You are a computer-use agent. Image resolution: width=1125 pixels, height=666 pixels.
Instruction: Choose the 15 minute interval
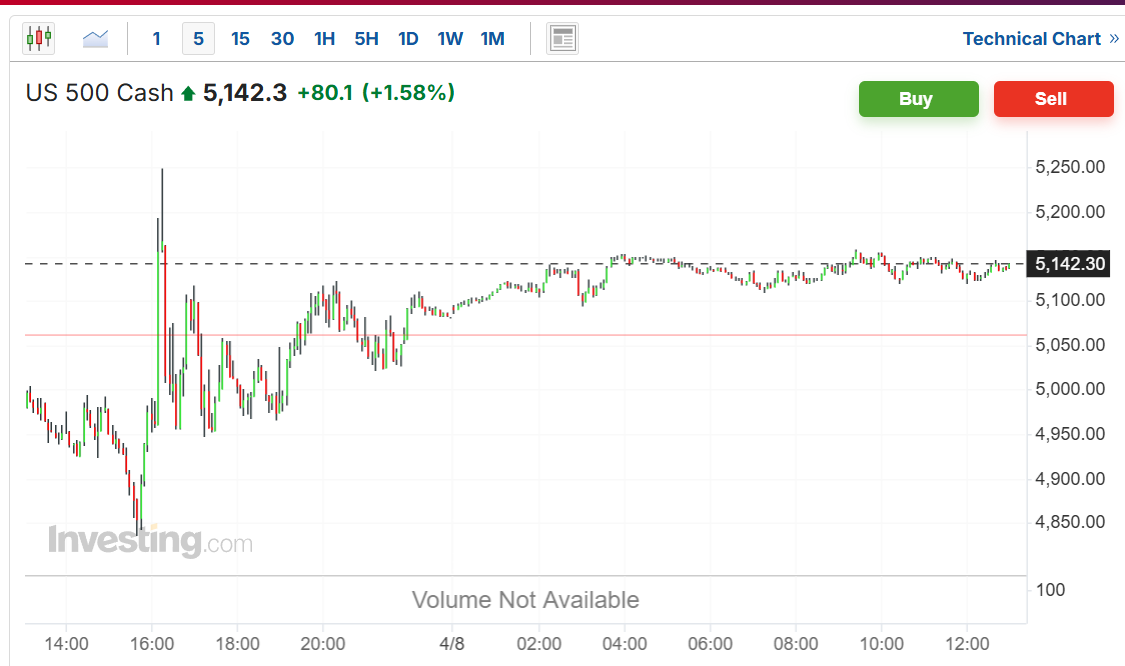click(x=240, y=39)
